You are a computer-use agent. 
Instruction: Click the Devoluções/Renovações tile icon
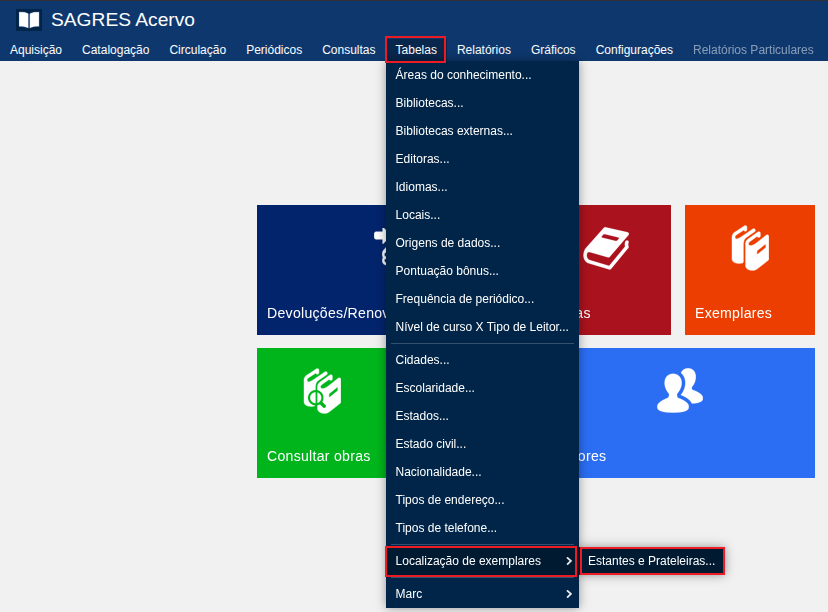point(379,244)
